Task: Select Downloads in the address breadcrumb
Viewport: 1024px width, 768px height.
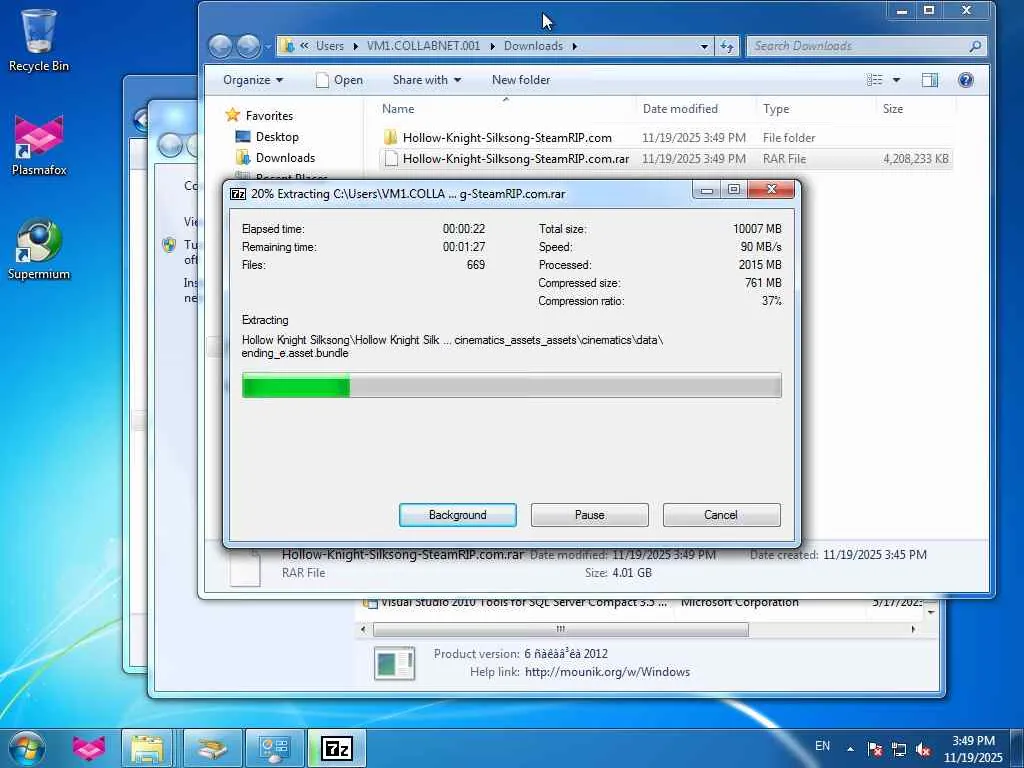Action: (533, 46)
